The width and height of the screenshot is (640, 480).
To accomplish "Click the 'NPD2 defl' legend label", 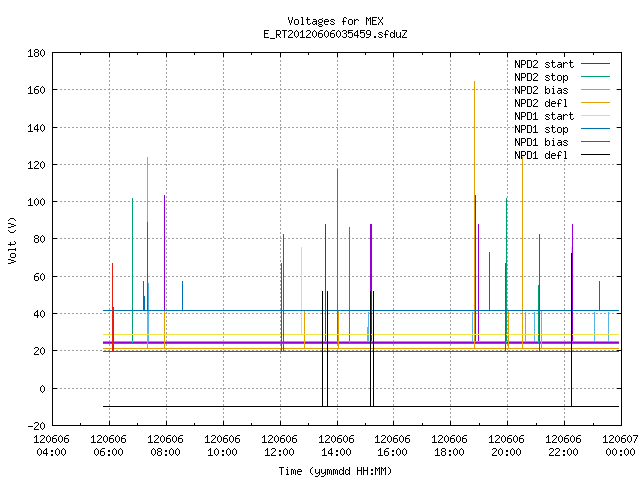I will (541, 103).
